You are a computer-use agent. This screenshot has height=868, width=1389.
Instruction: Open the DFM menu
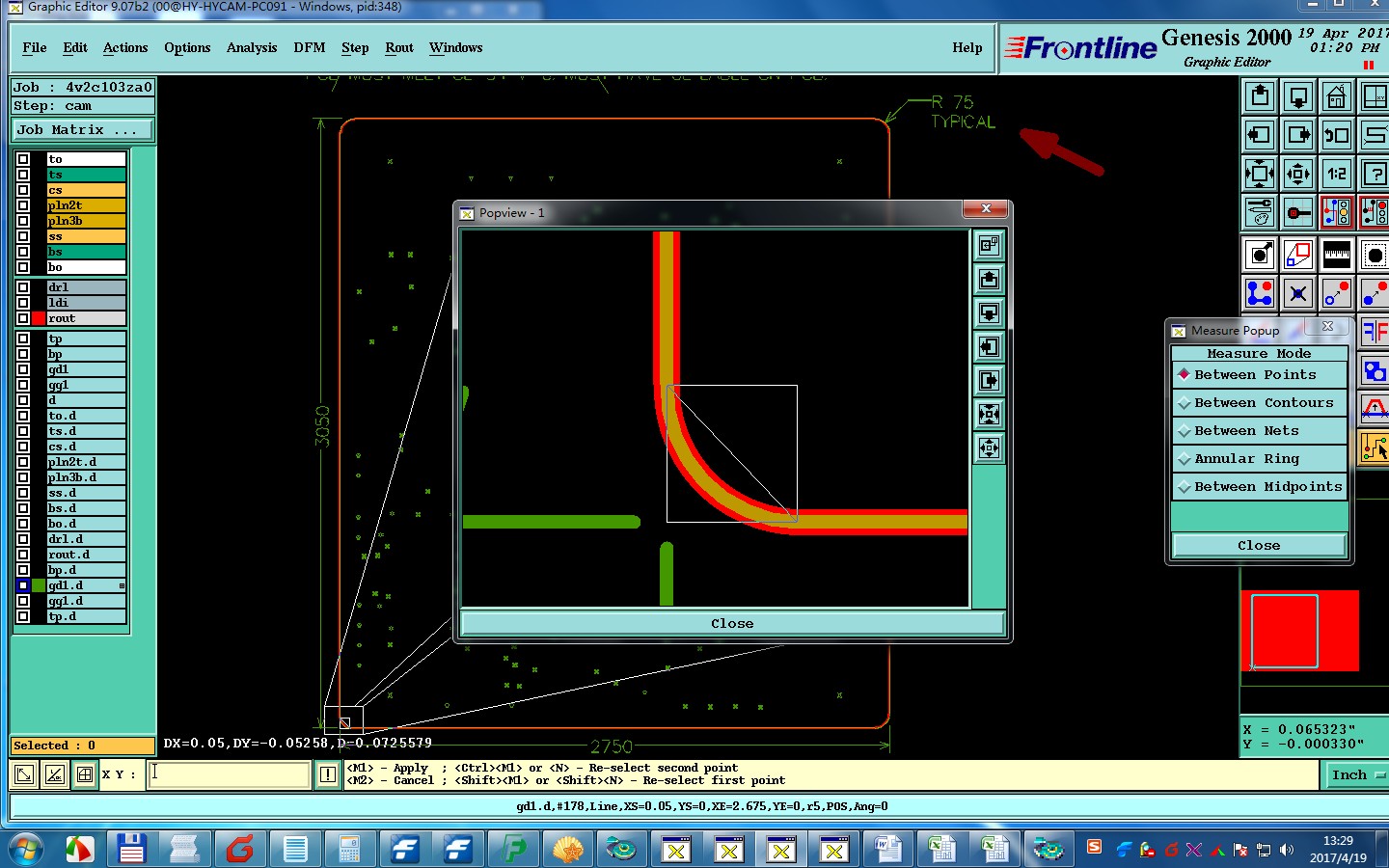click(x=310, y=47)
